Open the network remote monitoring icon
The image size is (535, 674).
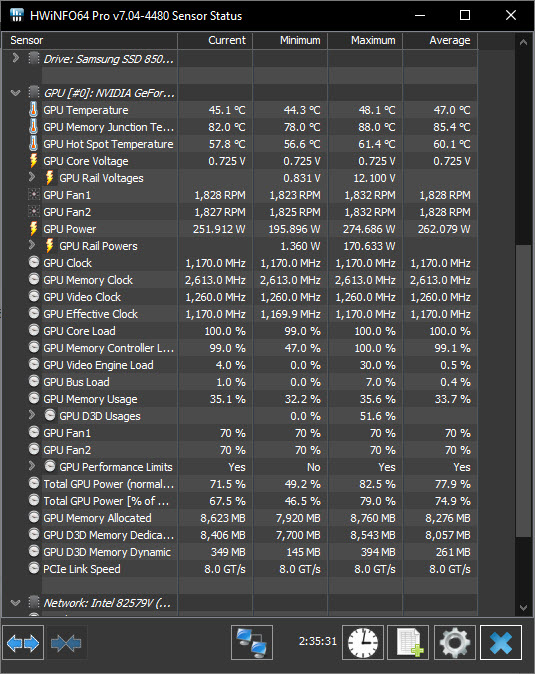coord(252,642)
